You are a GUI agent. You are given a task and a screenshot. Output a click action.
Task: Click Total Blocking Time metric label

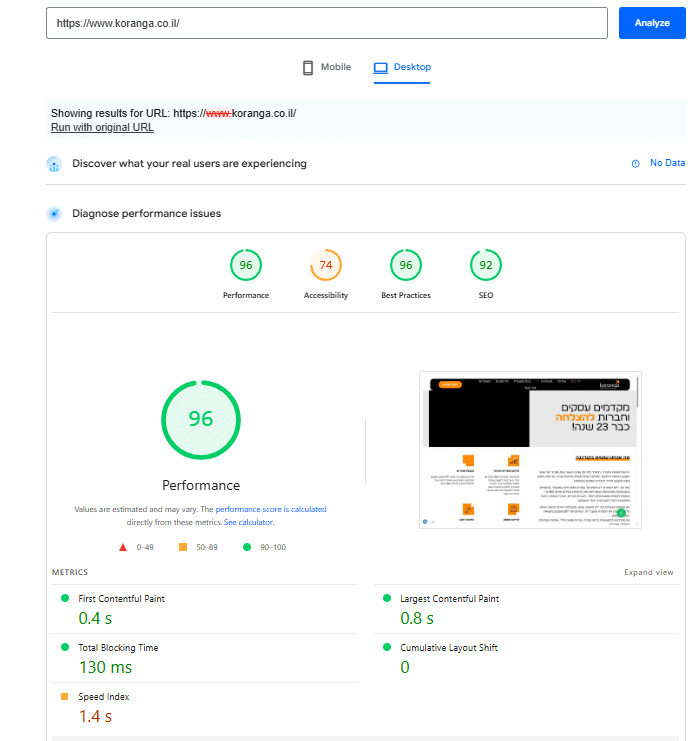[118, 648]
